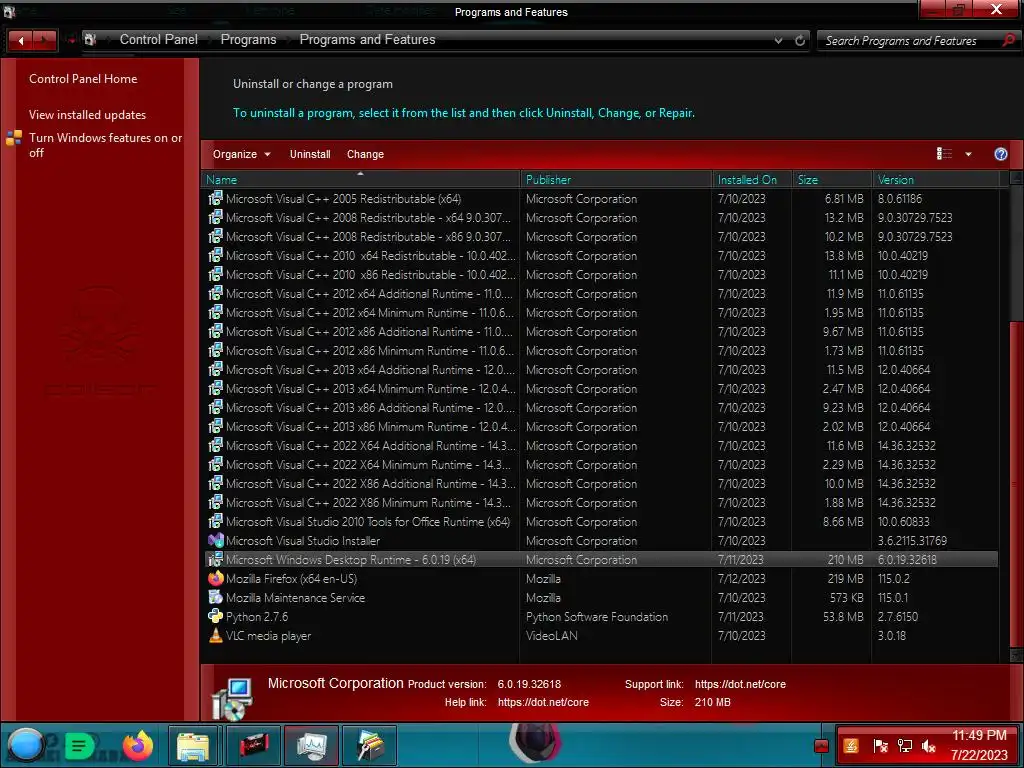The width and height of the screenshot is (1024, 768).
Task: Open help via the blue question mark icon
Action: pyautogui.click(x=1000, y=154)
